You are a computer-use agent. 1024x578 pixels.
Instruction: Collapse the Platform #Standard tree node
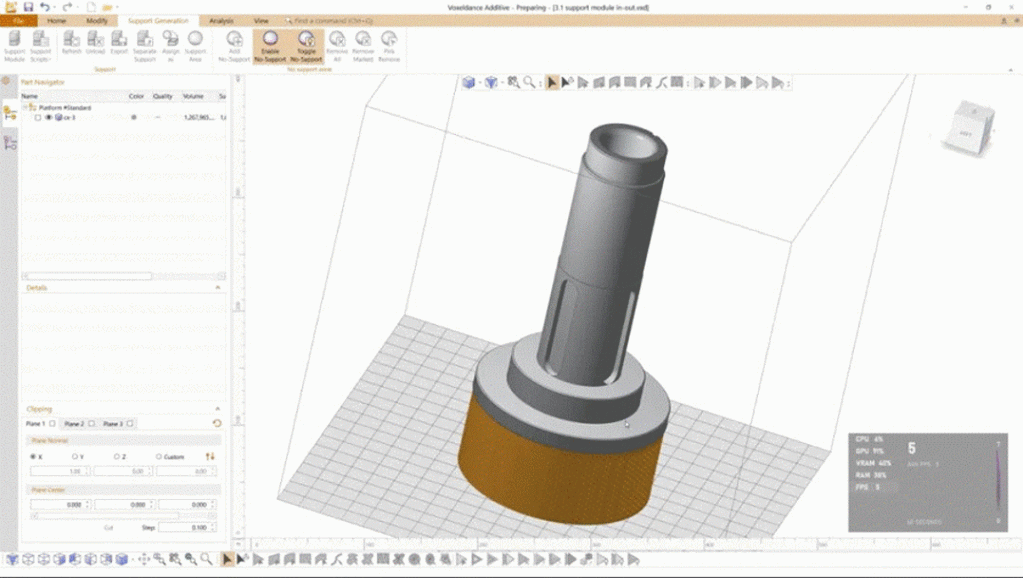[26, 107]
